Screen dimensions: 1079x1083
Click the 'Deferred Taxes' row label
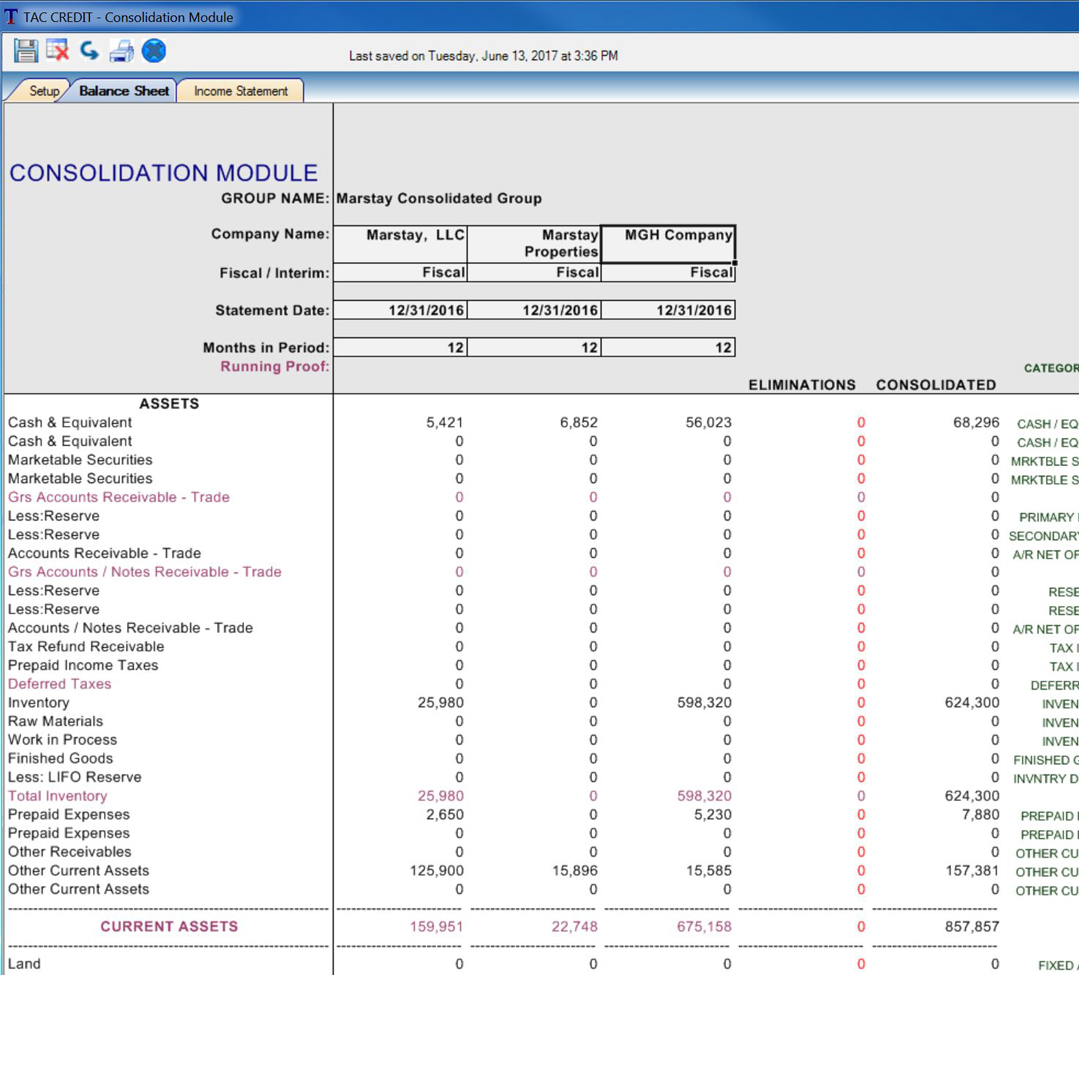click(x=59, y=684)
